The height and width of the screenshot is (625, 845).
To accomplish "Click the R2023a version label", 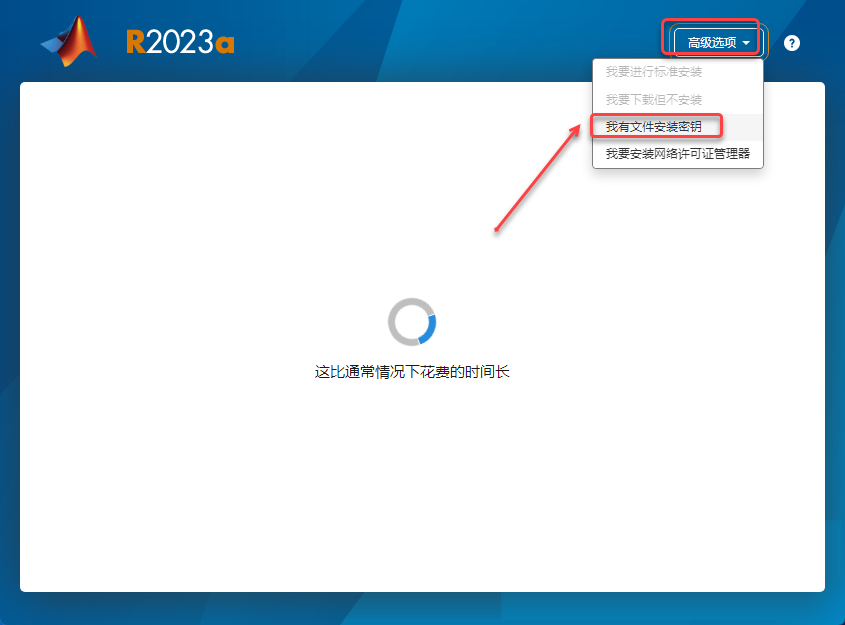I will tap(178, 42).
